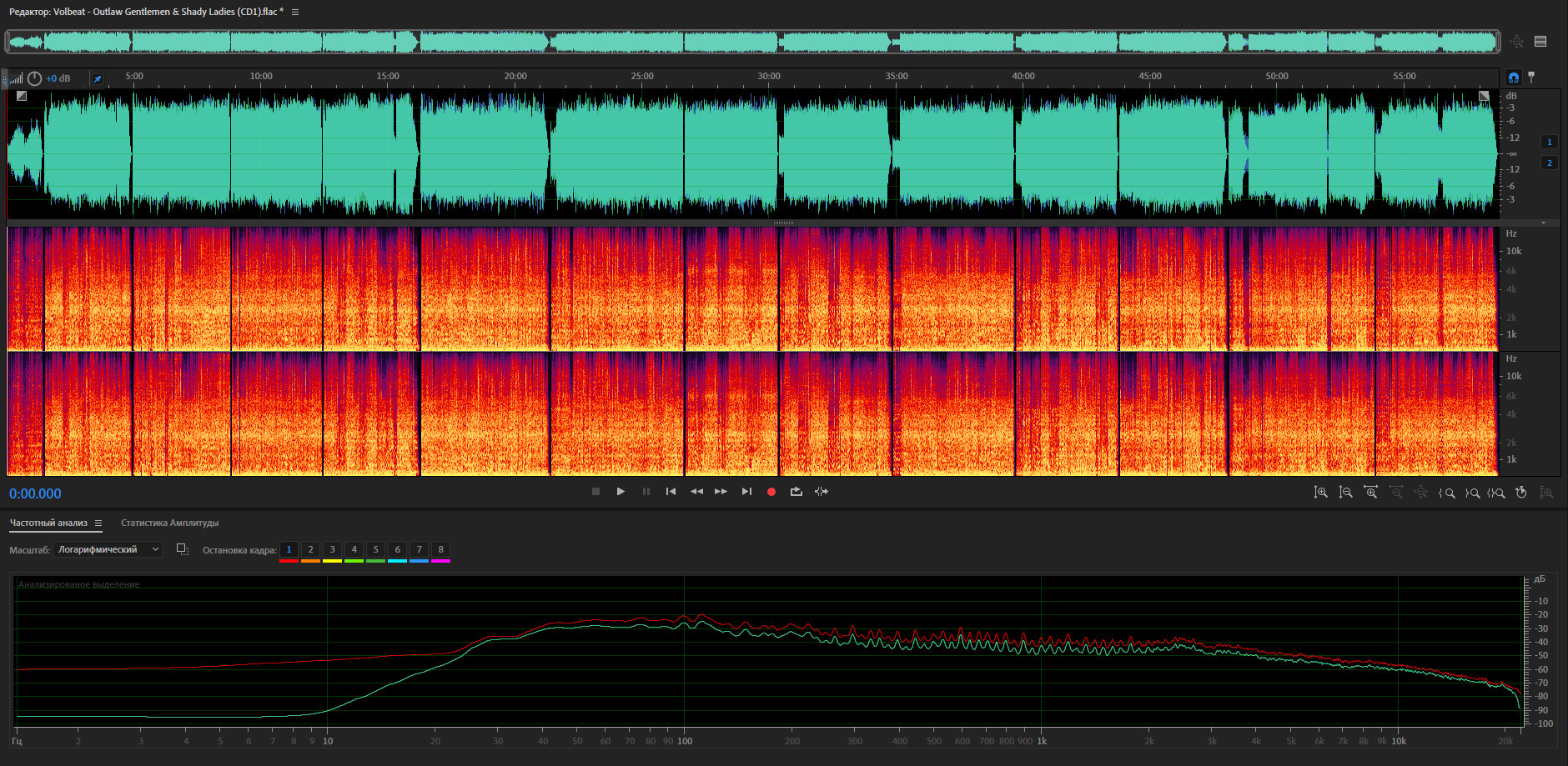
Task: Start recording with the red Record button
Action: point(771,492)
